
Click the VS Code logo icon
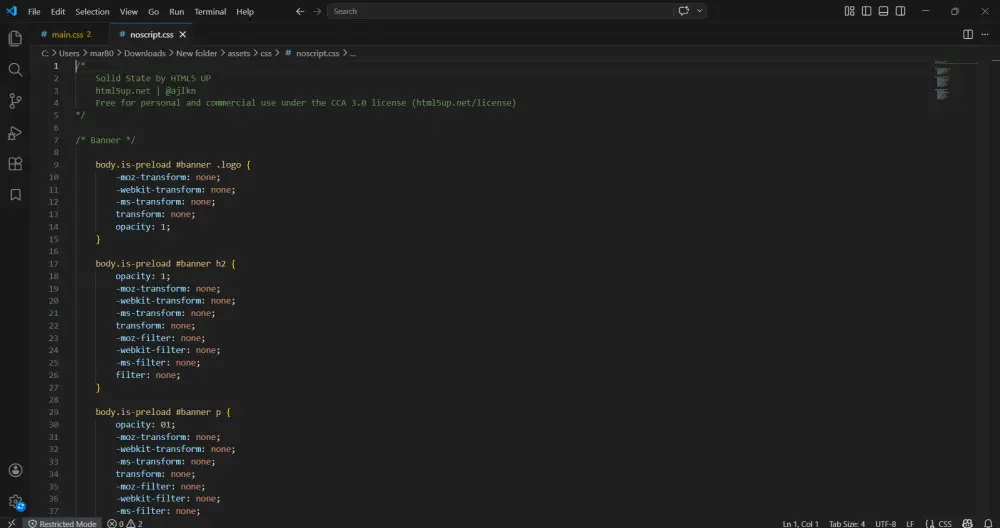(11, 11)
